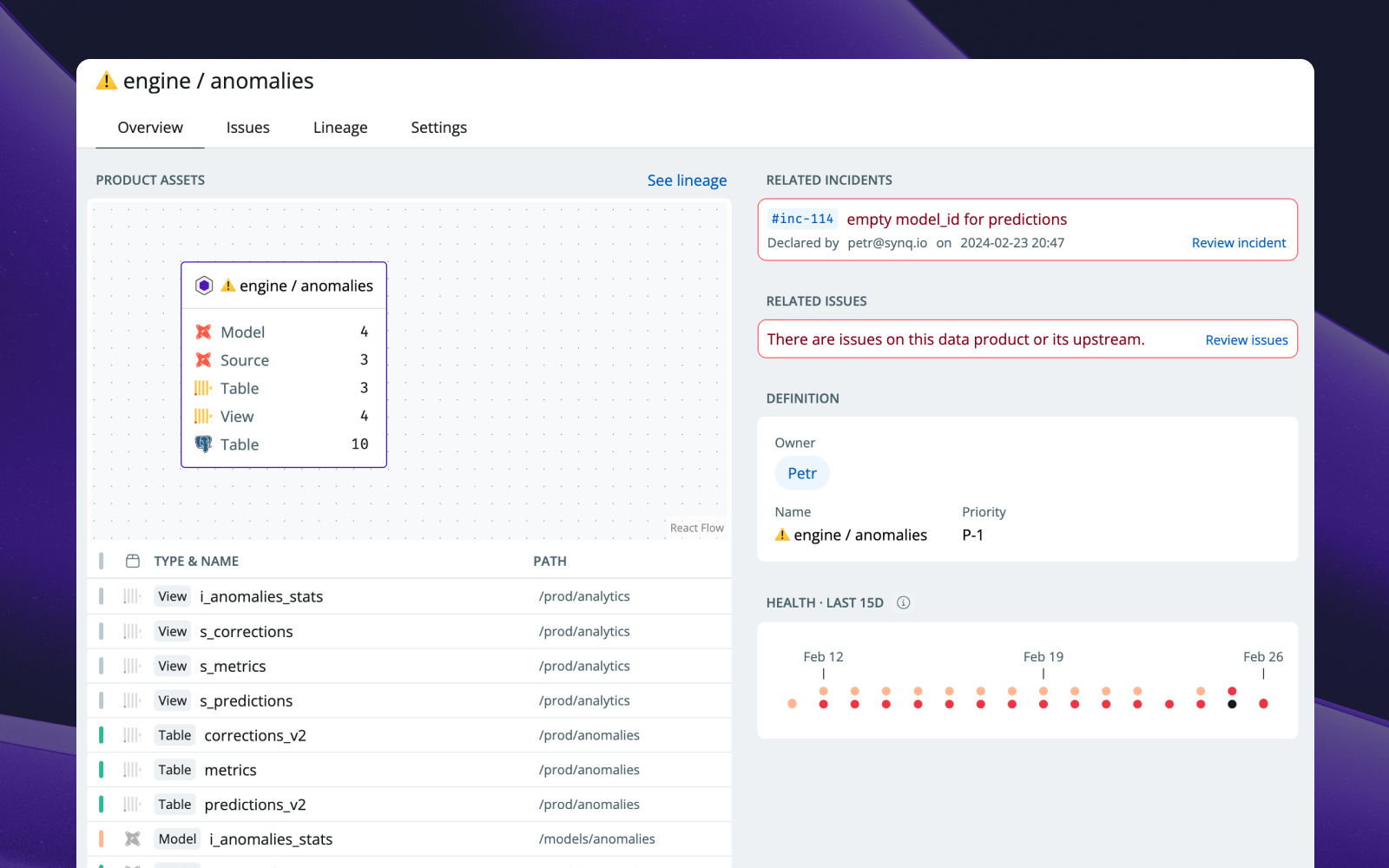This screenshot has width=1389, height=868.
Task: Click the warning icon beside Name in Definition
Action: click(782, 535)
